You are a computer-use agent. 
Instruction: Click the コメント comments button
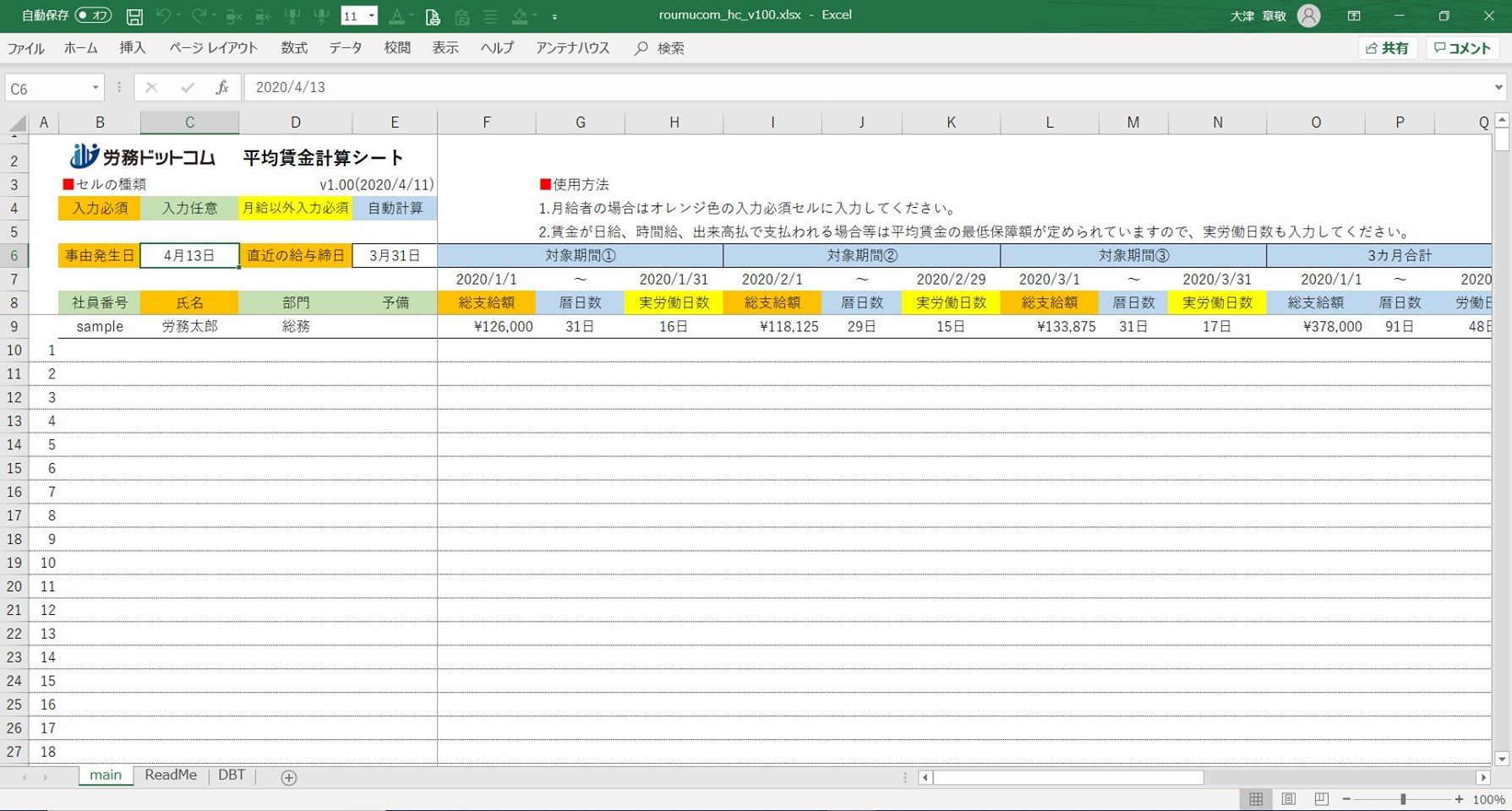(x=1463, y=48)
